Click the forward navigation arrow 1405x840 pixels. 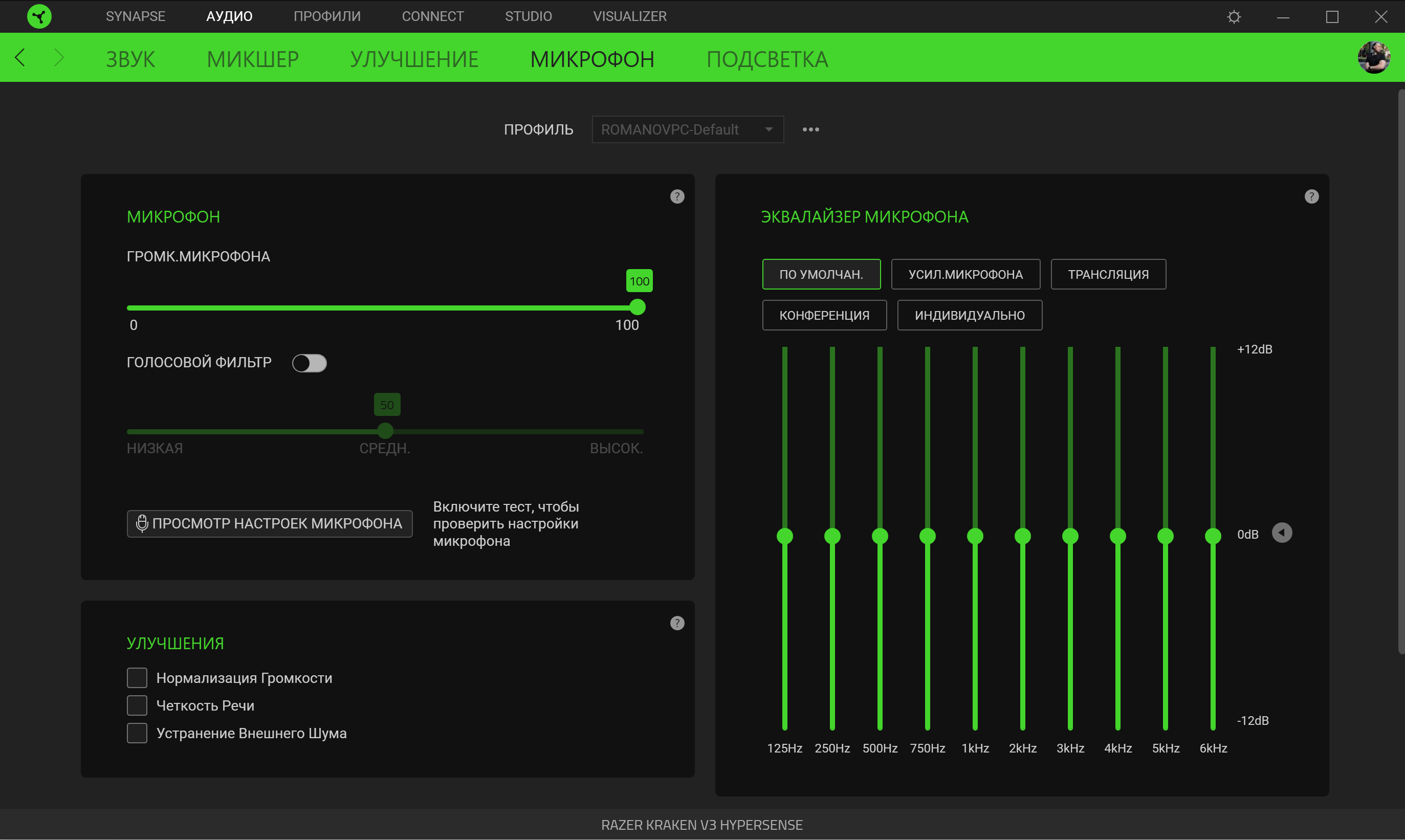[59, 58]
